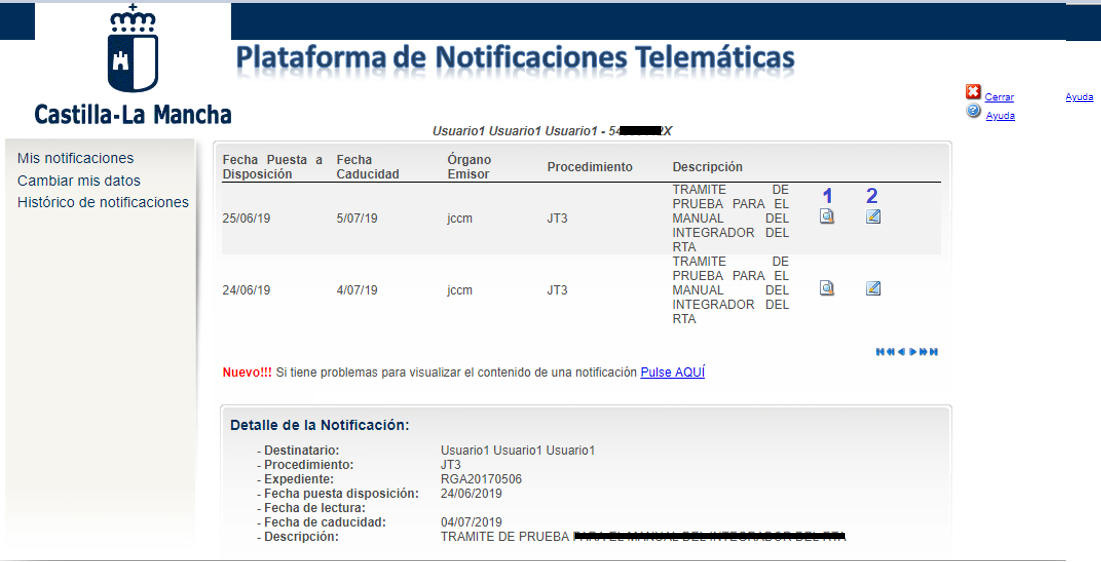Select the detail date 04/07/2019
This screenshot has width=1101, height=562.
pos(471,523)
